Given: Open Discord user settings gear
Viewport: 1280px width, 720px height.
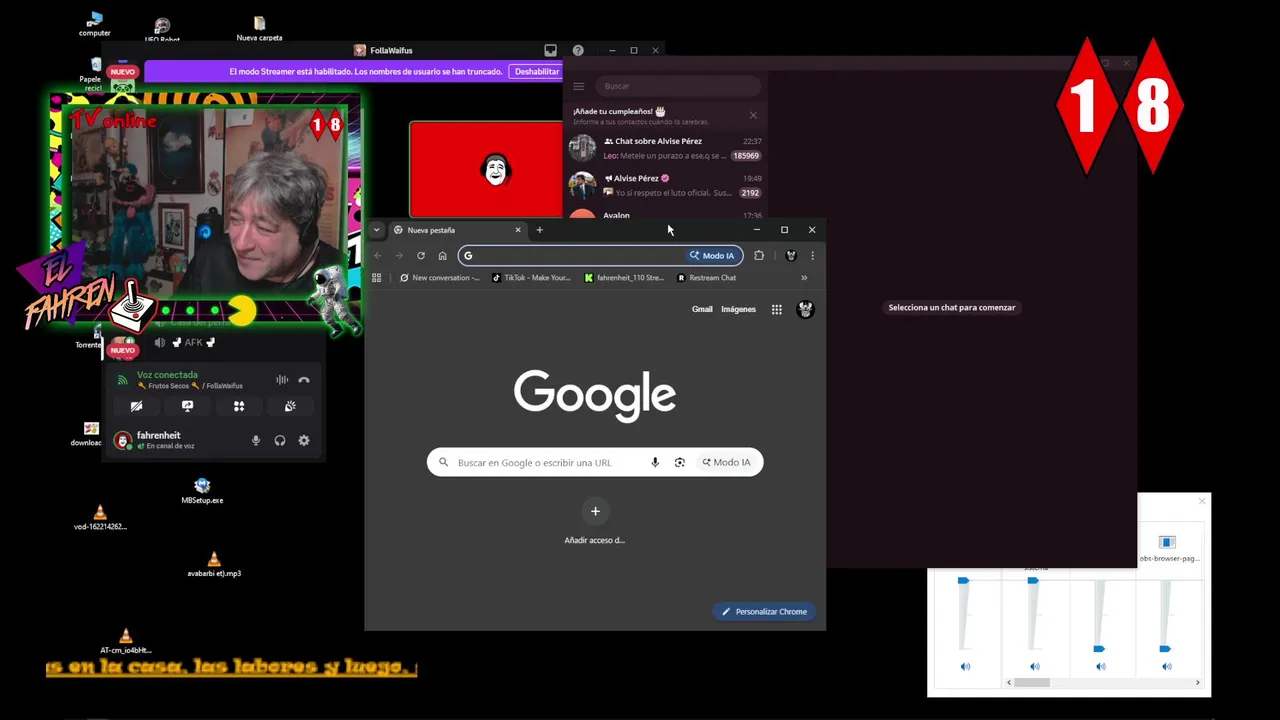Looking at the screenshot, I should pyautogui.click(x=304, y=440).
